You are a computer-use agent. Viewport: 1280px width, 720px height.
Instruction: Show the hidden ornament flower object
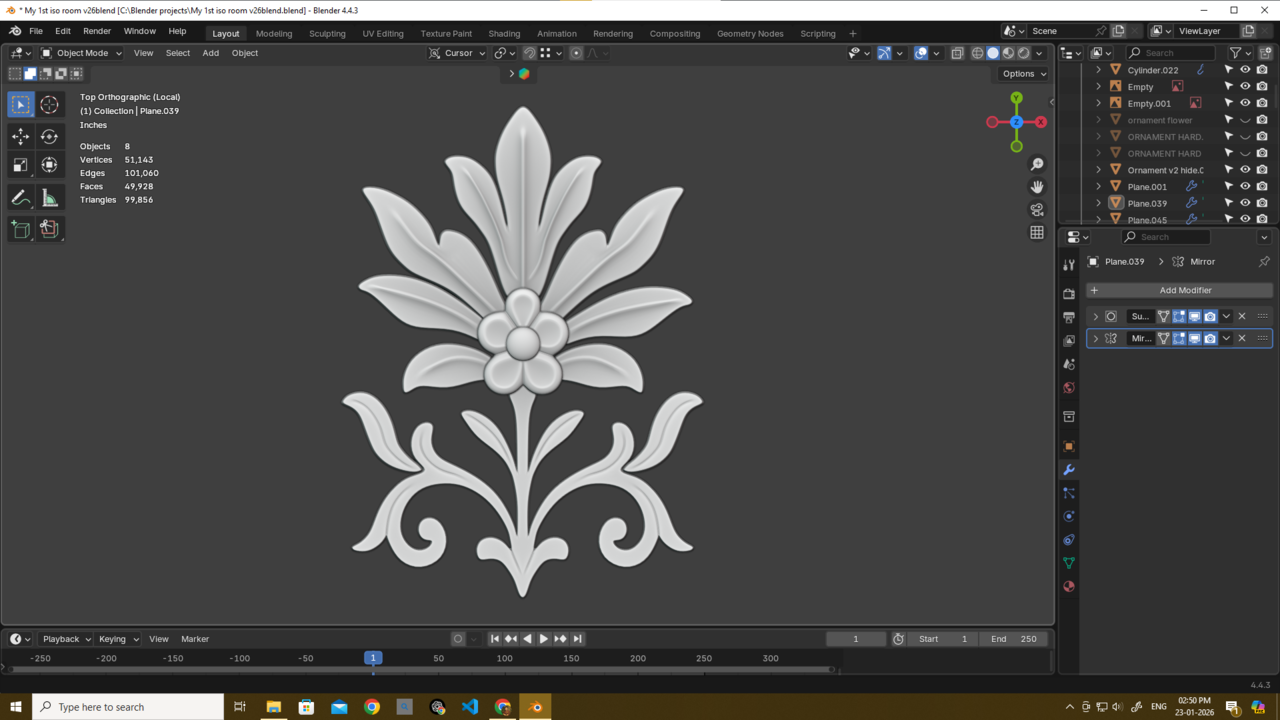pyautogui.click(x=1245, y=120)
